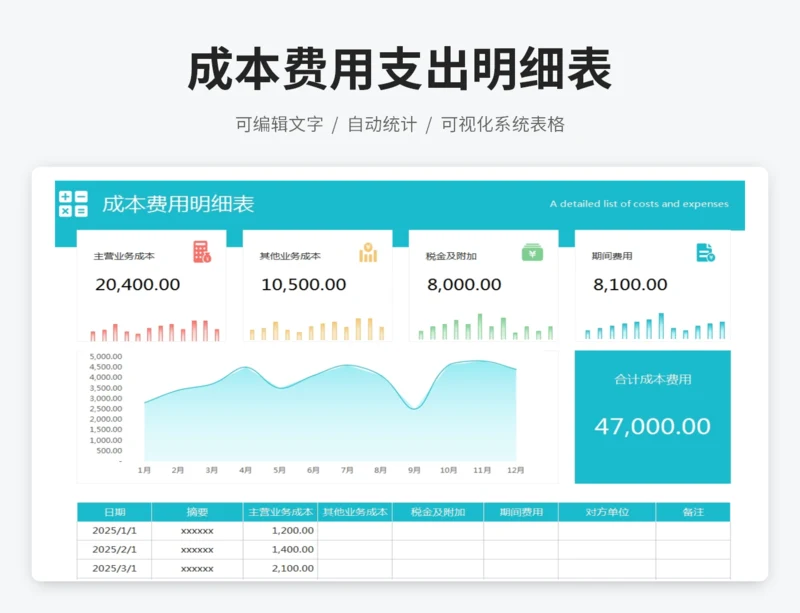Click the 税金及附加 table column header
This screenshot has height=613, width=800.
438,512
